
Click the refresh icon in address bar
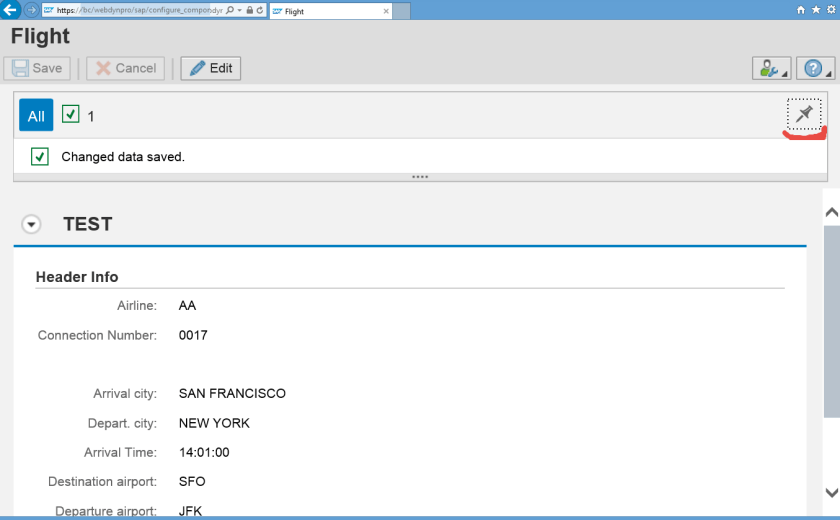tap(260, 10)
